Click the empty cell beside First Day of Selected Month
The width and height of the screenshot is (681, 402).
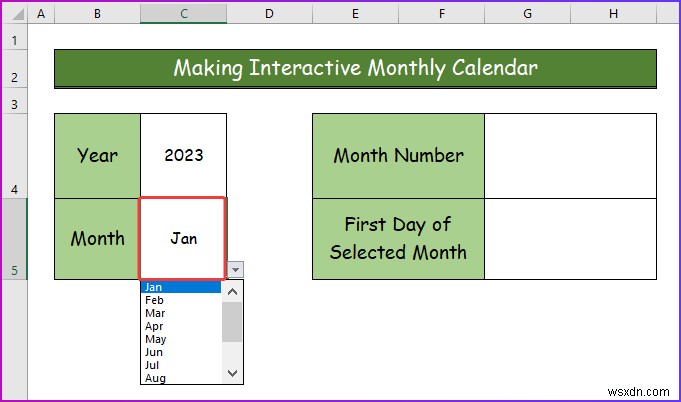(x=570, y=239)
